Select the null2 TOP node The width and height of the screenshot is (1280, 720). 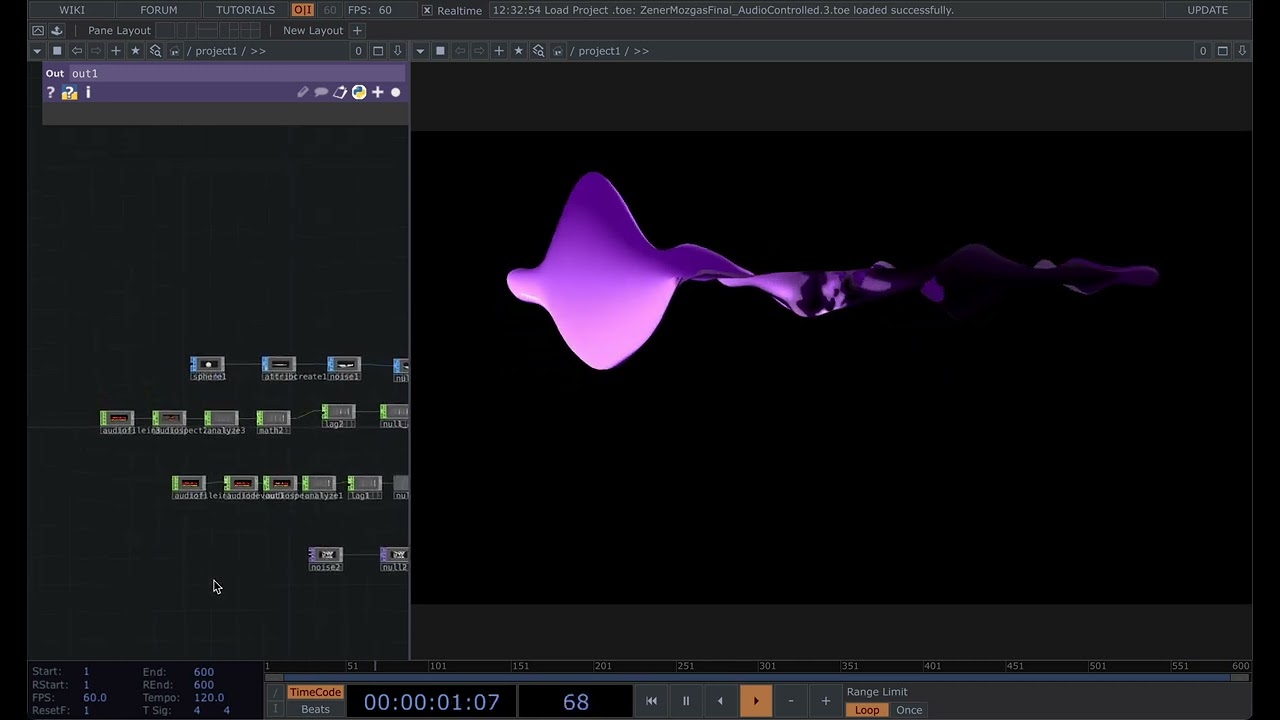(x=394, y=556)
